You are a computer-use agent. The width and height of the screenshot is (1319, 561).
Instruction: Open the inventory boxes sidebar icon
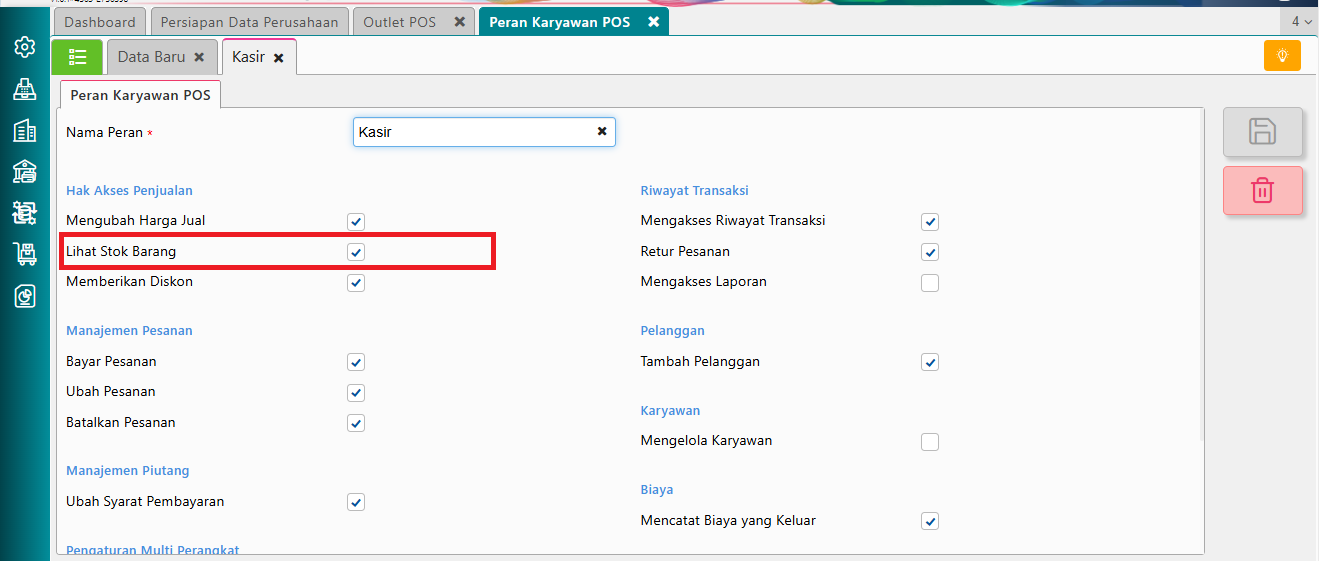(25, 213)
